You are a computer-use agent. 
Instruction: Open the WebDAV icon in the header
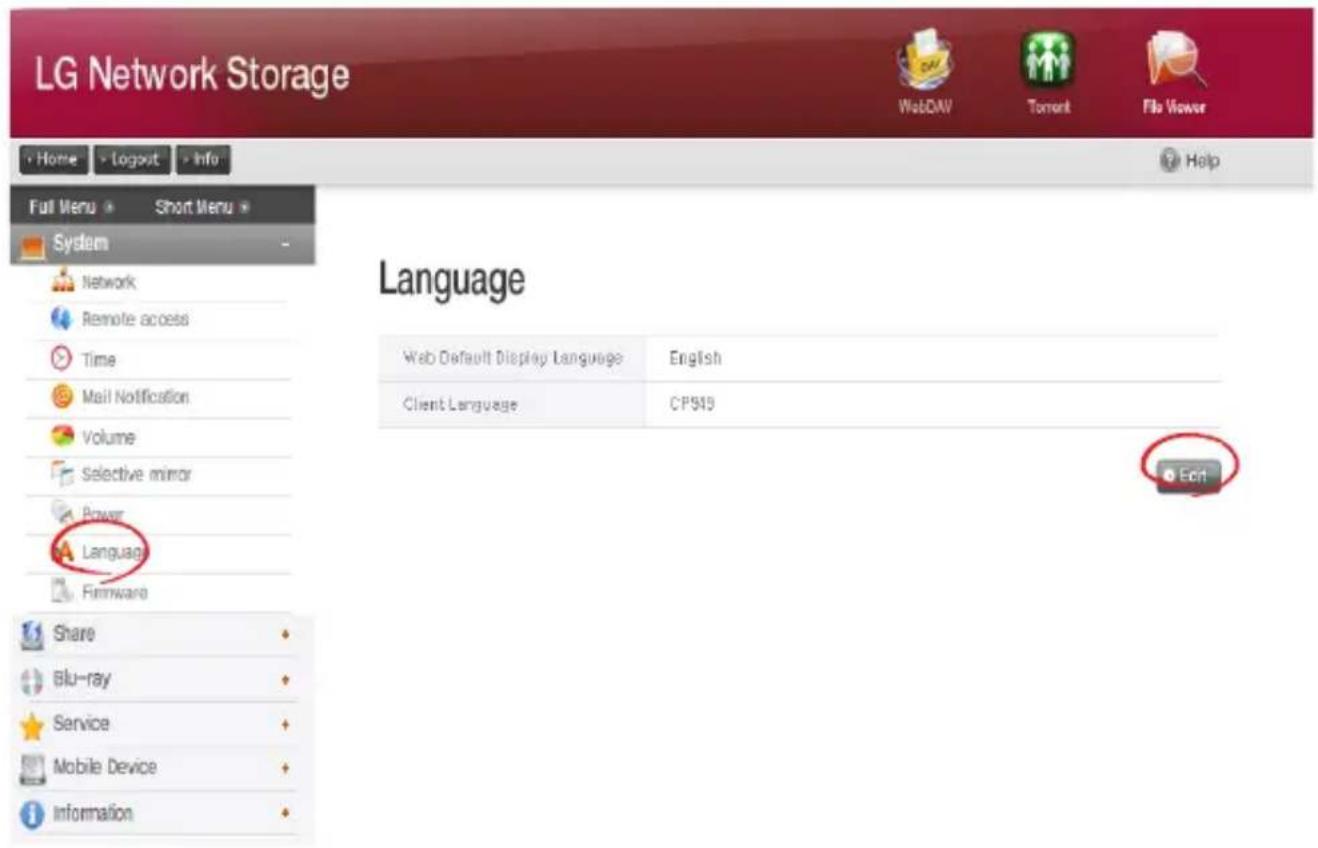[923, 62]
